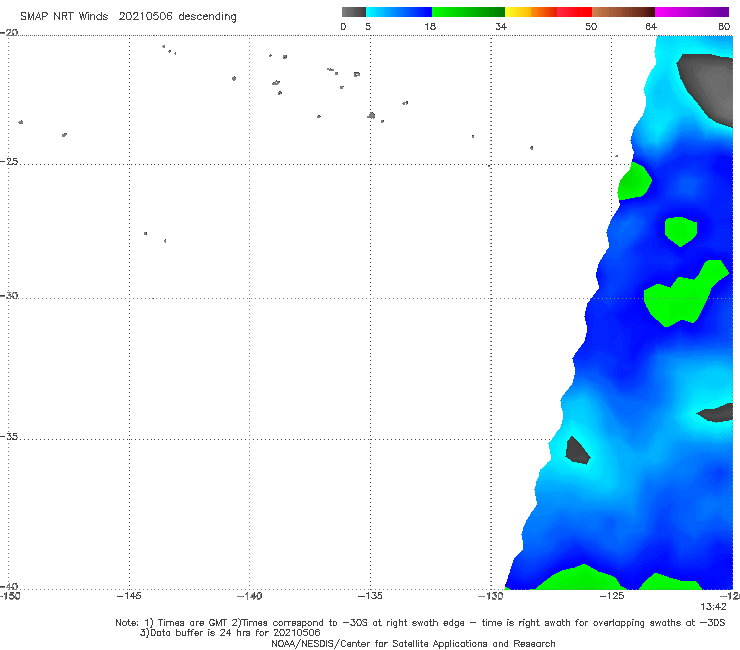The image size is (740, 650).
Task: Click the longitude label '-125'
Action: 612,596
